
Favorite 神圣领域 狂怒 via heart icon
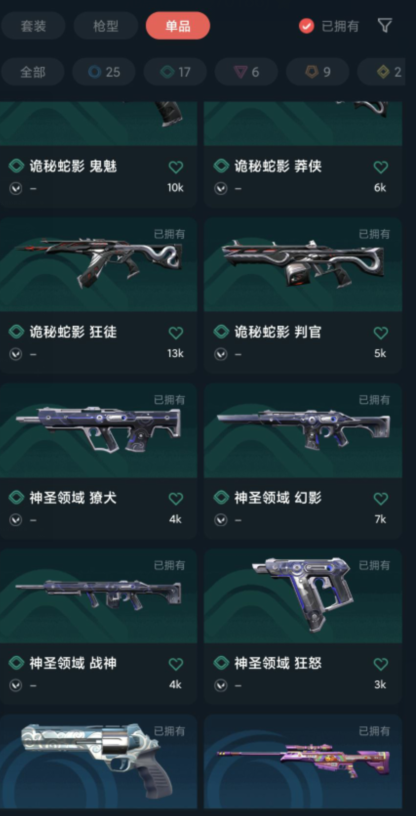pos(381,664)
